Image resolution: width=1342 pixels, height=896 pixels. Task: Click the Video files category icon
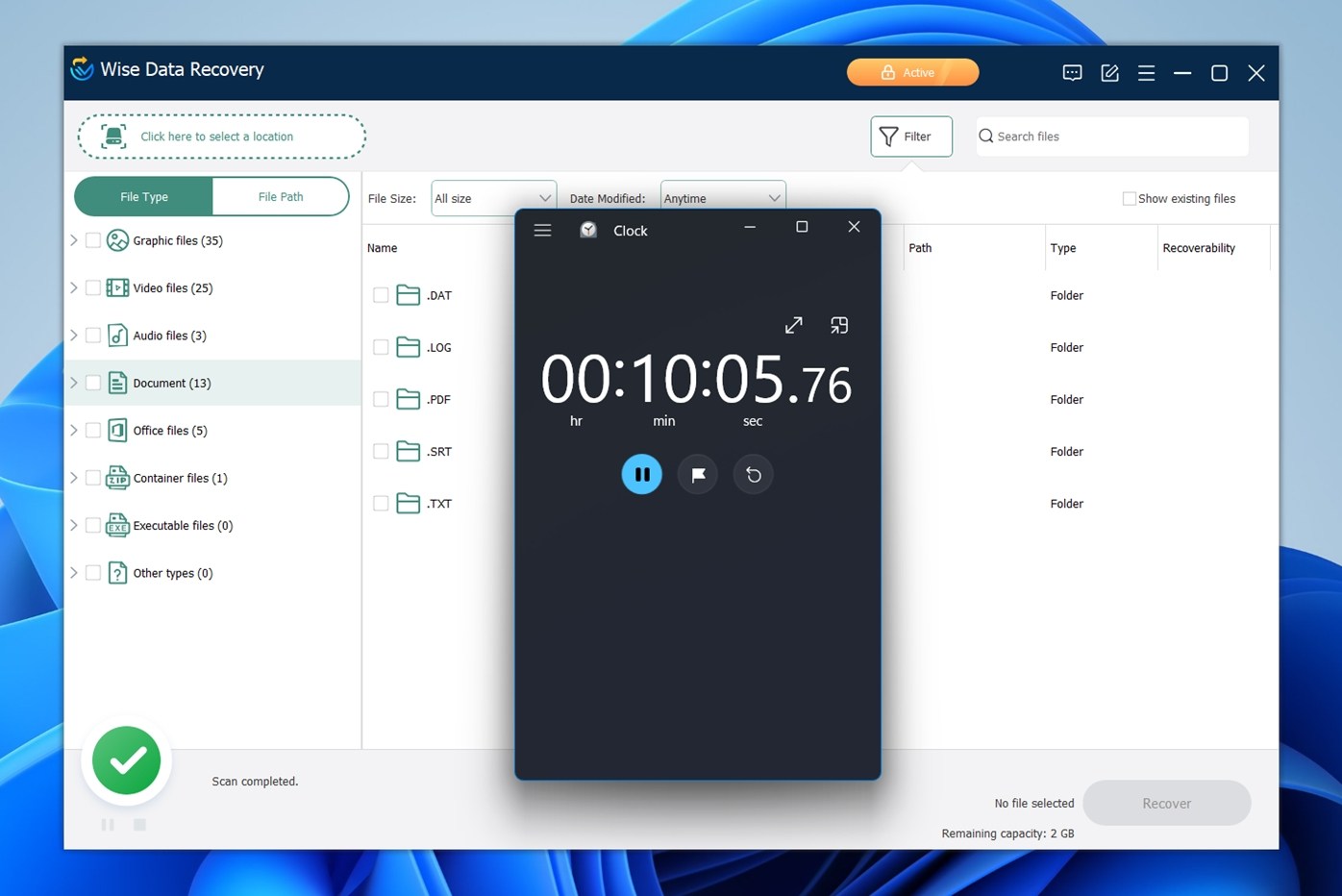point(117,287)
